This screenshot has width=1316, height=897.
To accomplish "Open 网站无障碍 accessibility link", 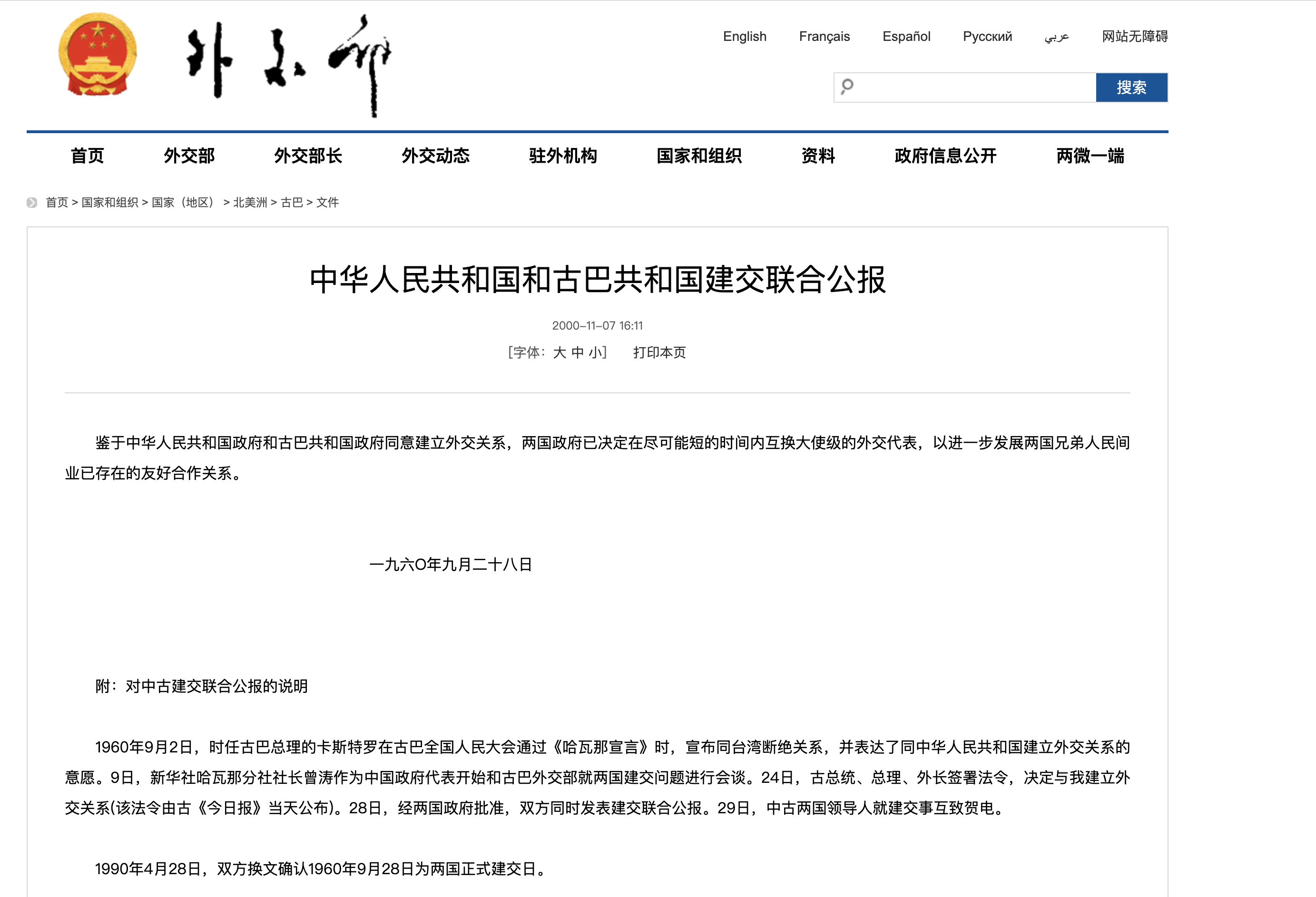I will pyautogui.click(x=1135, y=36).
